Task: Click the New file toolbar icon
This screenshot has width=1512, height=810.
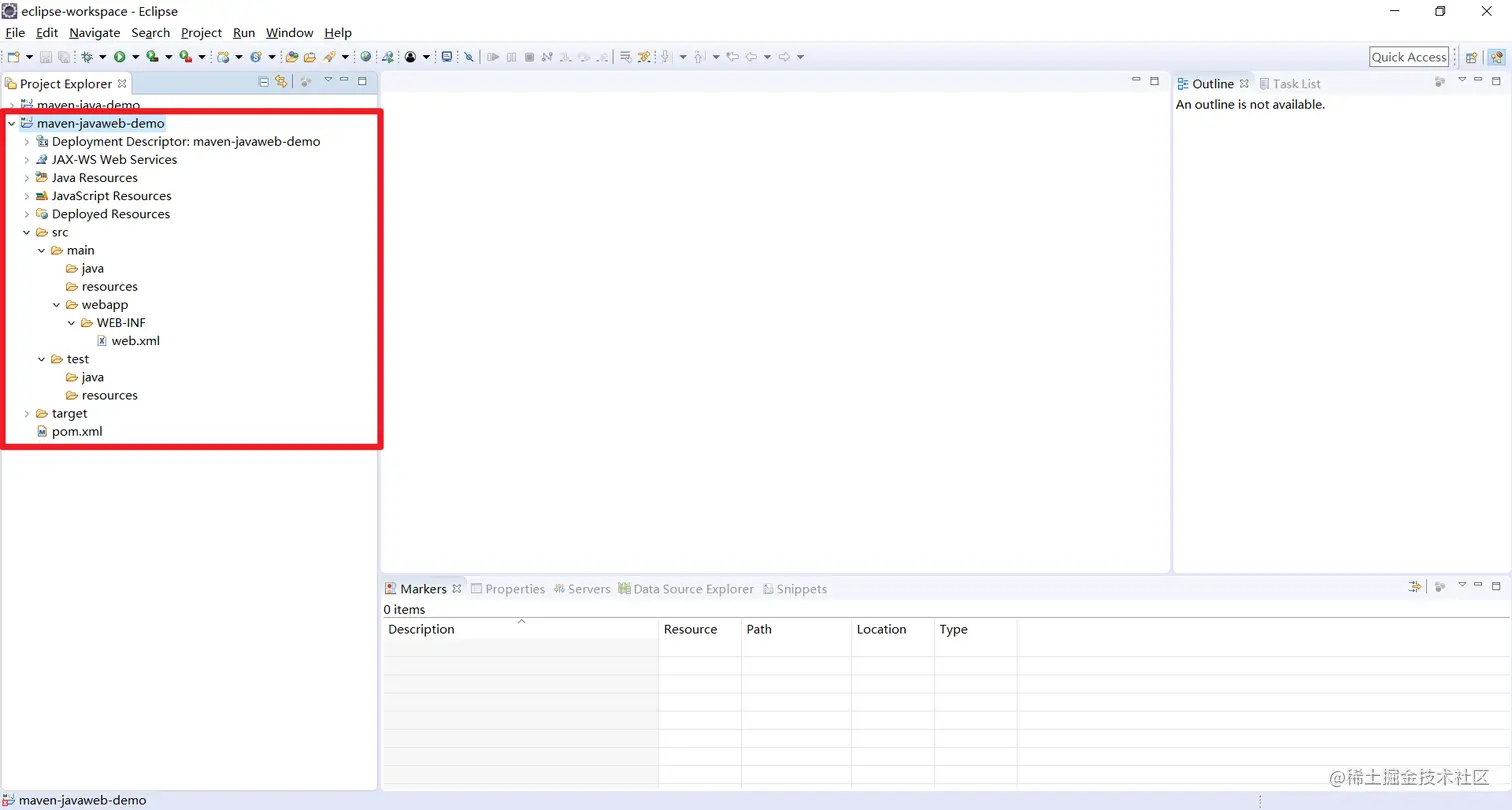Action: (x=12, y=57)
